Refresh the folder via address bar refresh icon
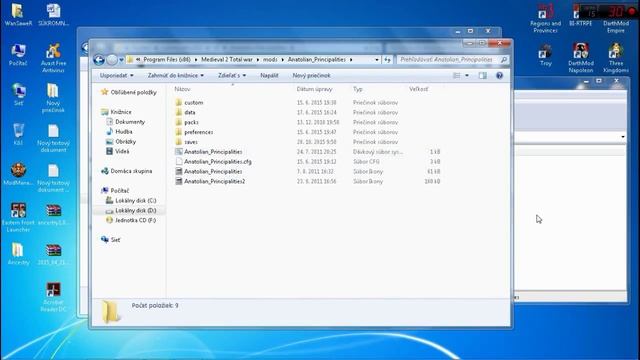 click(x=387, y=60)
